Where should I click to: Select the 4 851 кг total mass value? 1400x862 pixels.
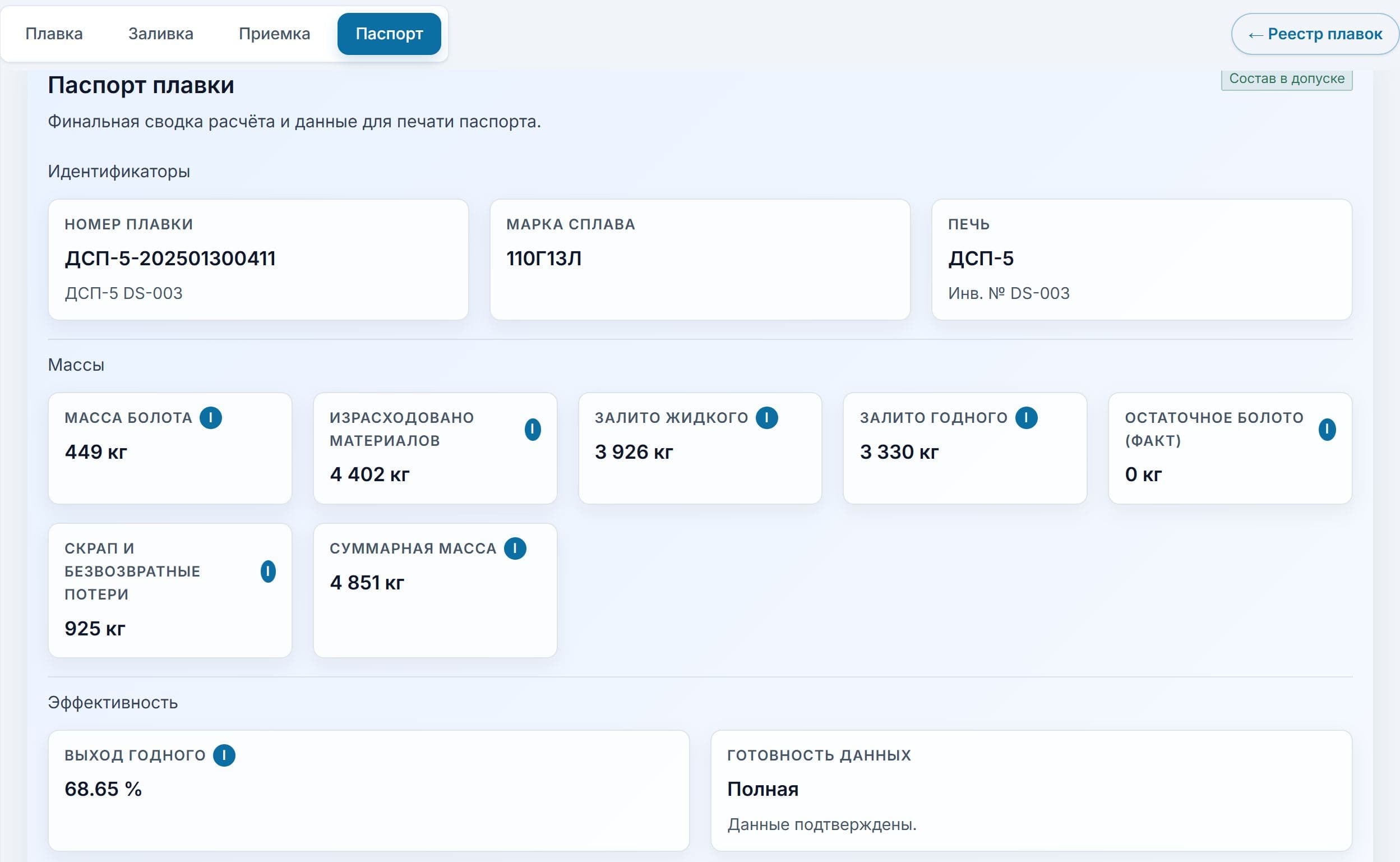pos(367,583)
